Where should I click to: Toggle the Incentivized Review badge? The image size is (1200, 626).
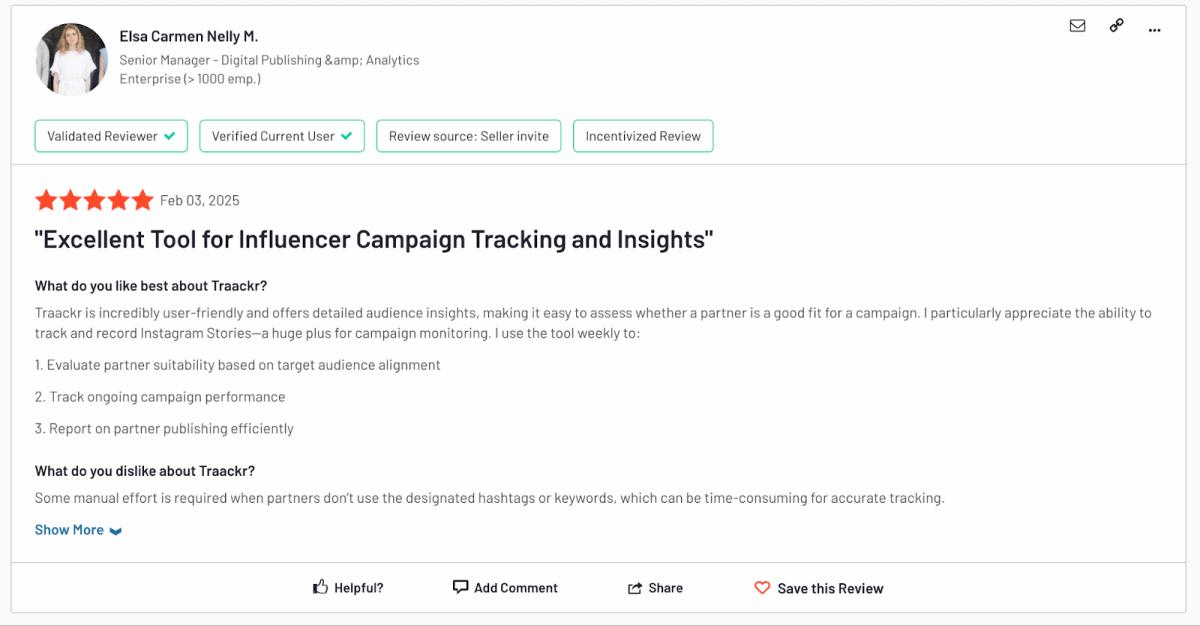[x=642, y=135]
